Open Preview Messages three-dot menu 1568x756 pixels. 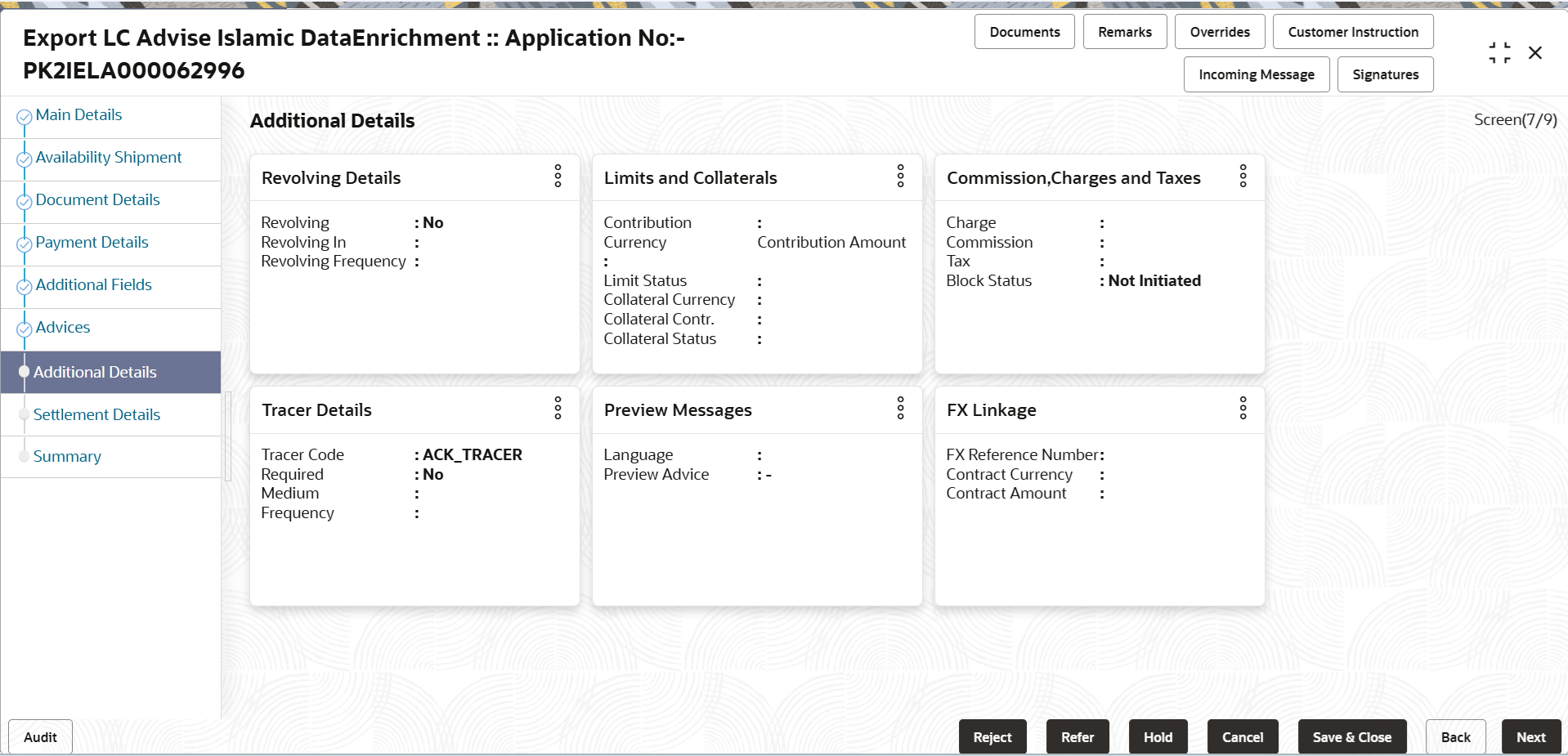point(900,409)
